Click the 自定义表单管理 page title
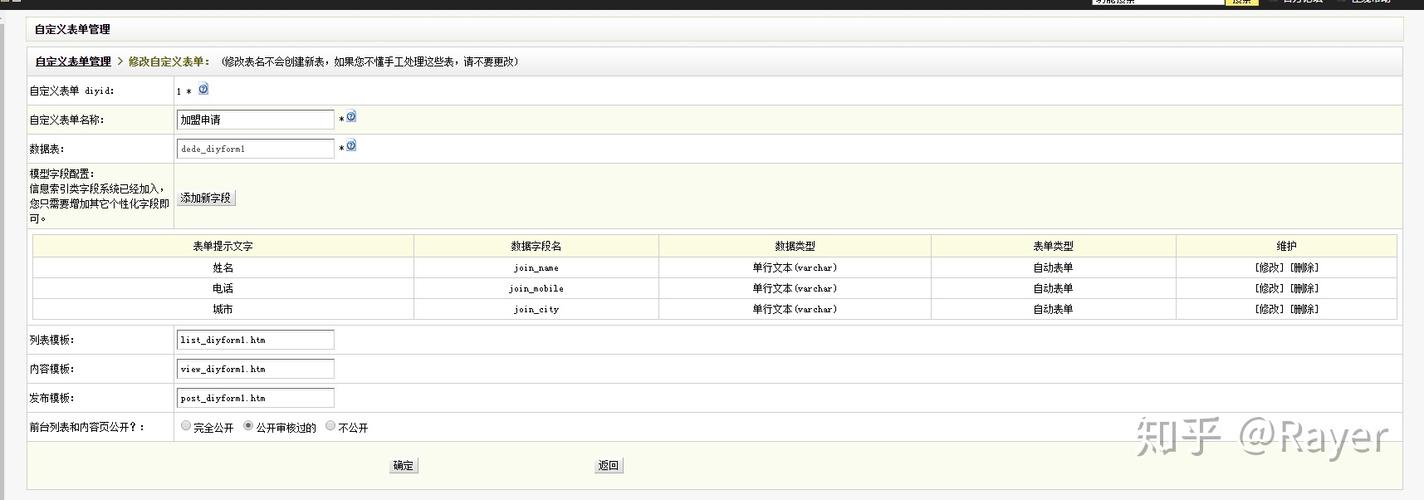The image size is (1424, 500). click(73, 30)
